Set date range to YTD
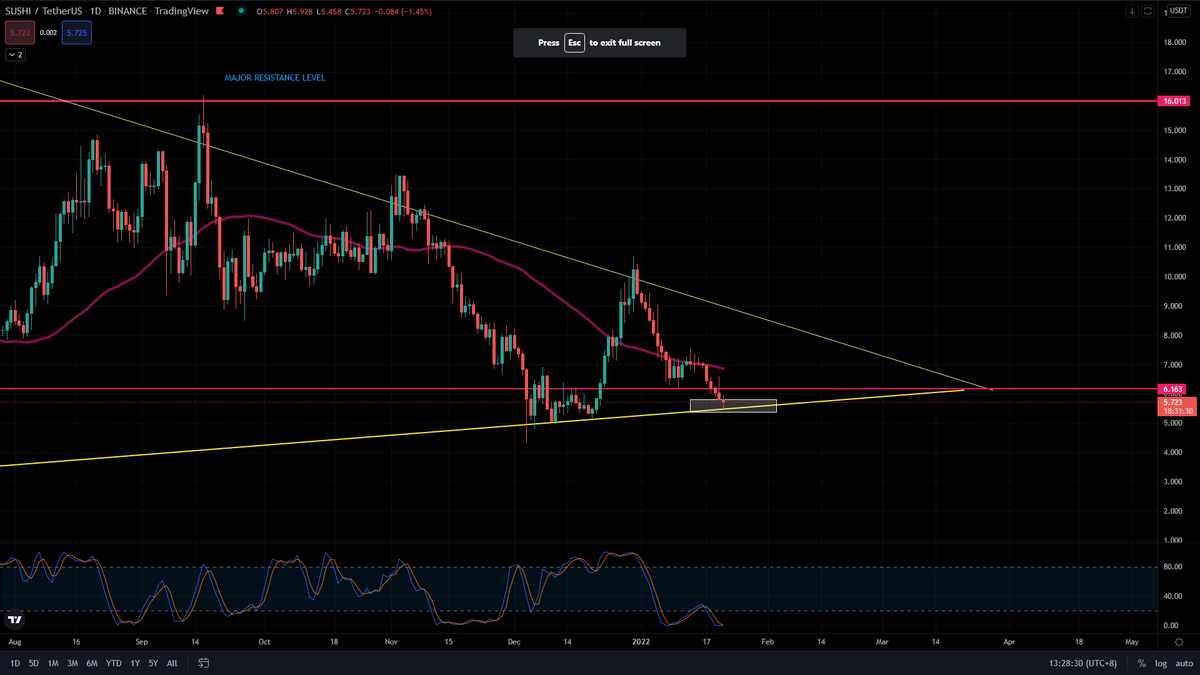 113,663
